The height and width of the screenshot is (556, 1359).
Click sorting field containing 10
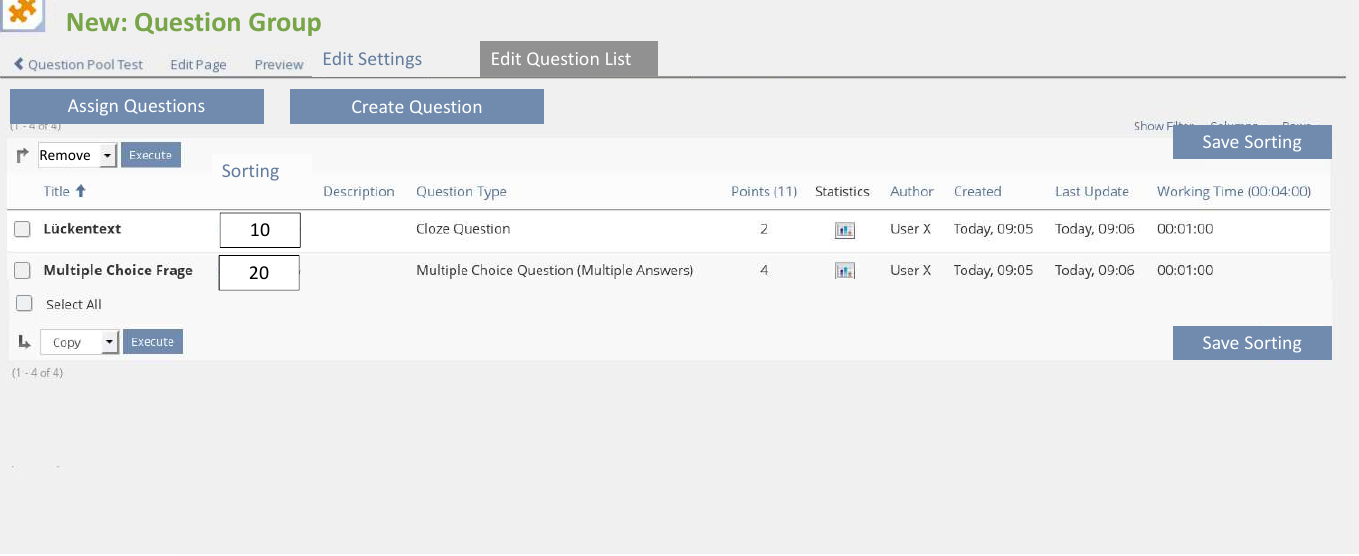260,230
